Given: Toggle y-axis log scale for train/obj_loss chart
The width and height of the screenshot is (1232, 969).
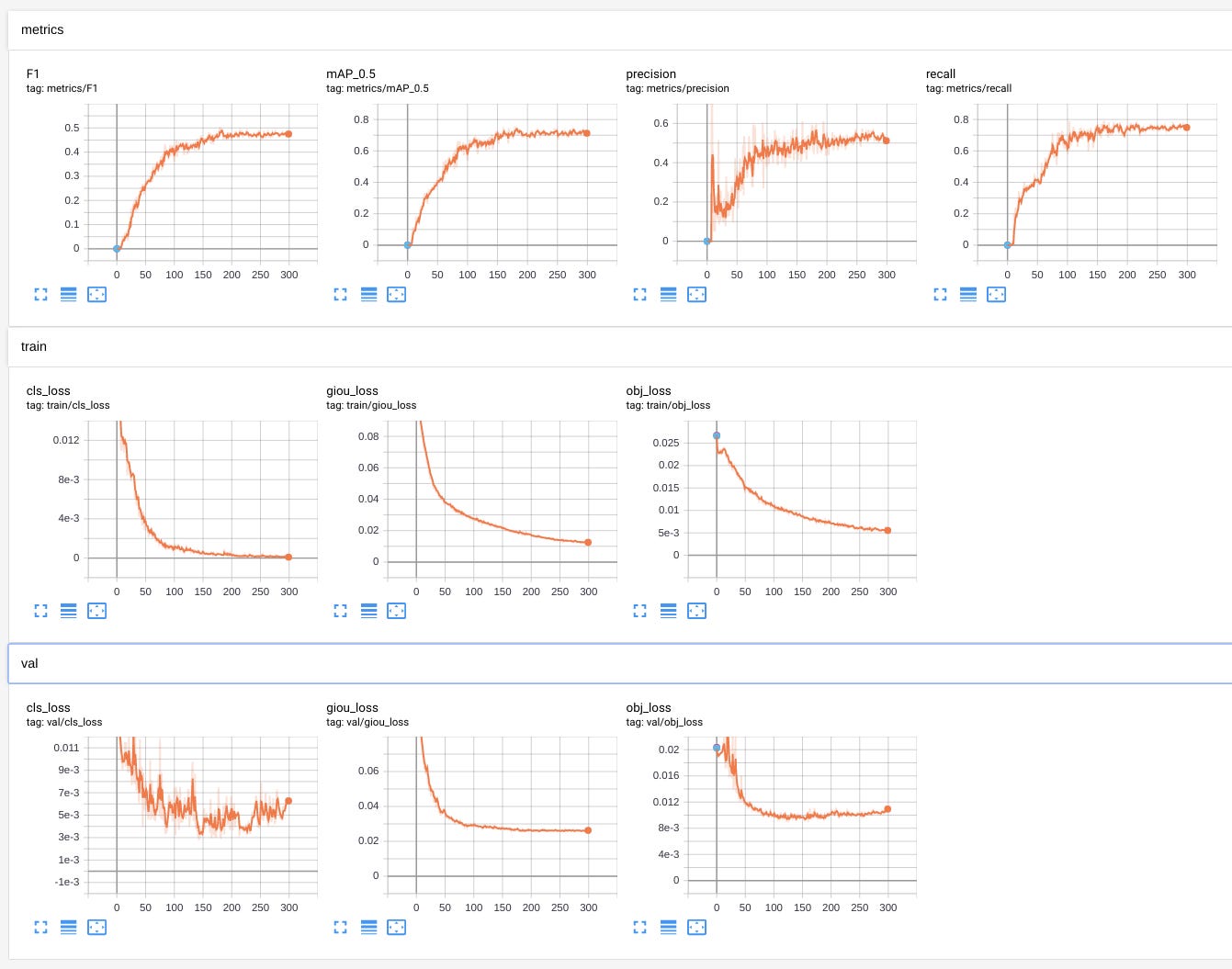Looking at the screenshot, I should pos(669,611).
